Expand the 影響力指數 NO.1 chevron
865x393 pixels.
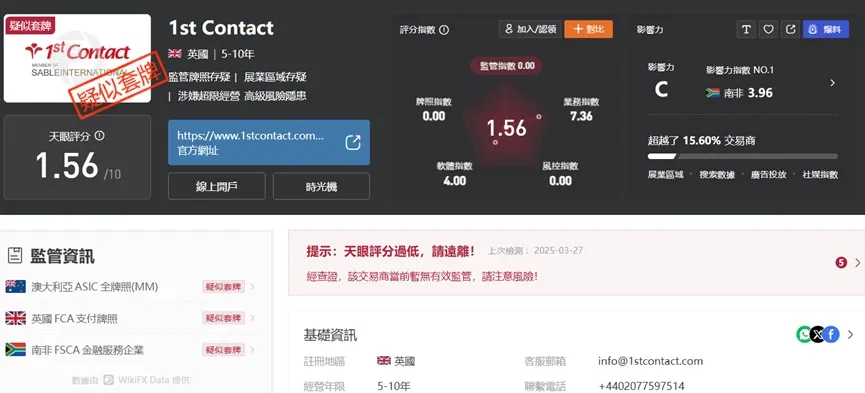click(x=832, y=83)
